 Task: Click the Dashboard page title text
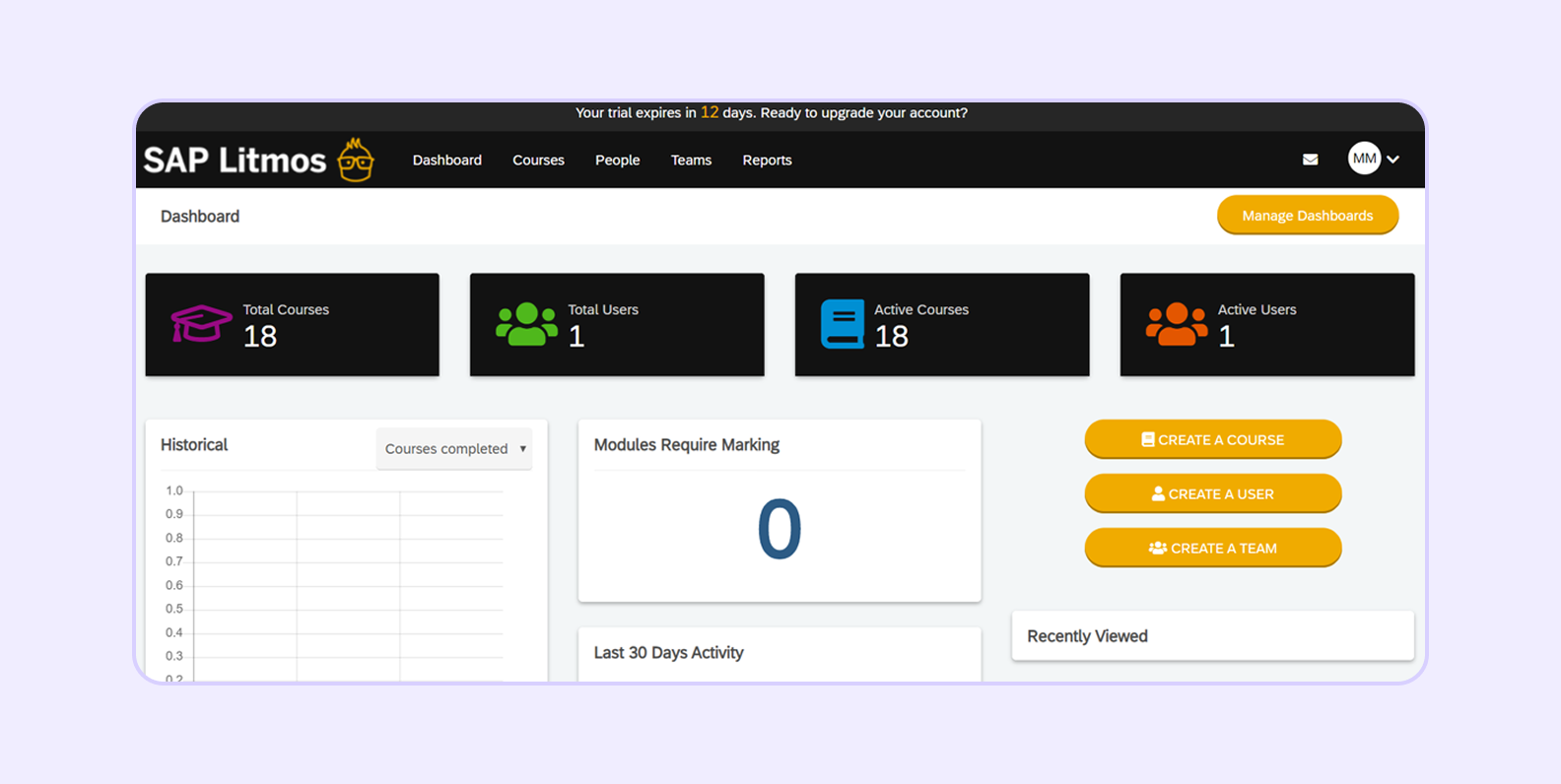[200, 216]
